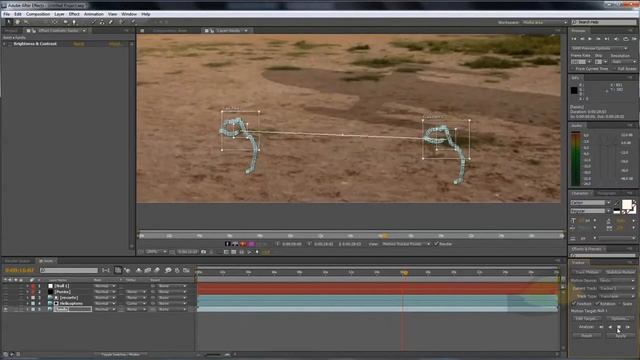Click Apply button in Tracker
640x360 pixels.
620,336
